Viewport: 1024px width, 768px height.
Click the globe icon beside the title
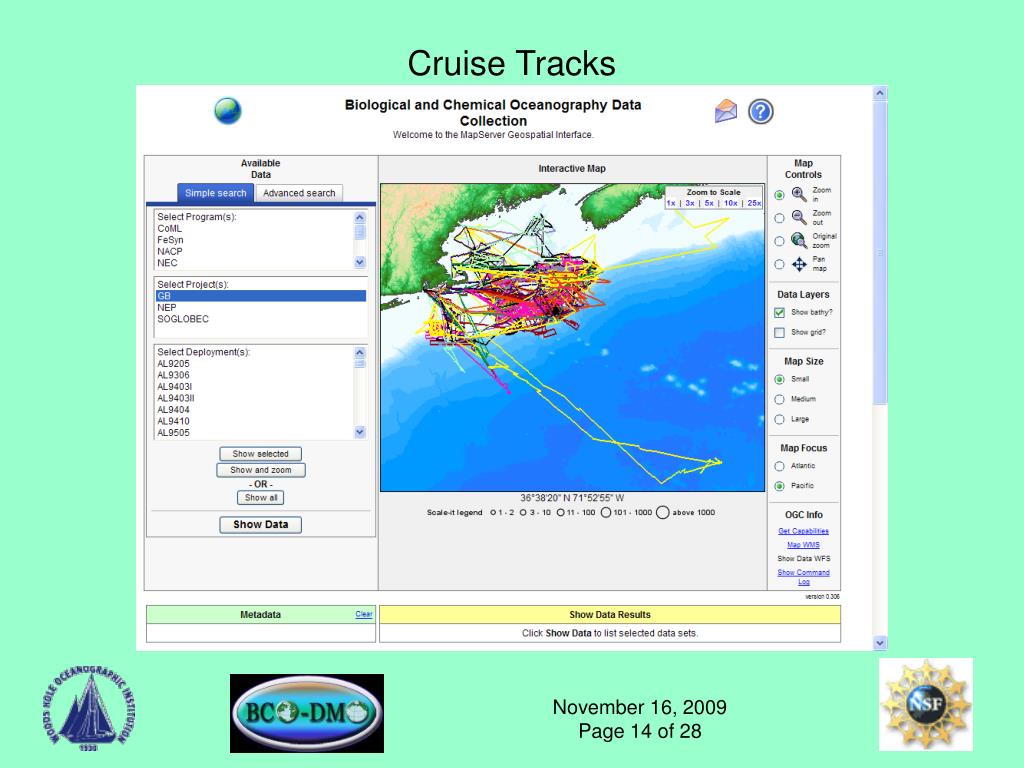pos(227,111)
